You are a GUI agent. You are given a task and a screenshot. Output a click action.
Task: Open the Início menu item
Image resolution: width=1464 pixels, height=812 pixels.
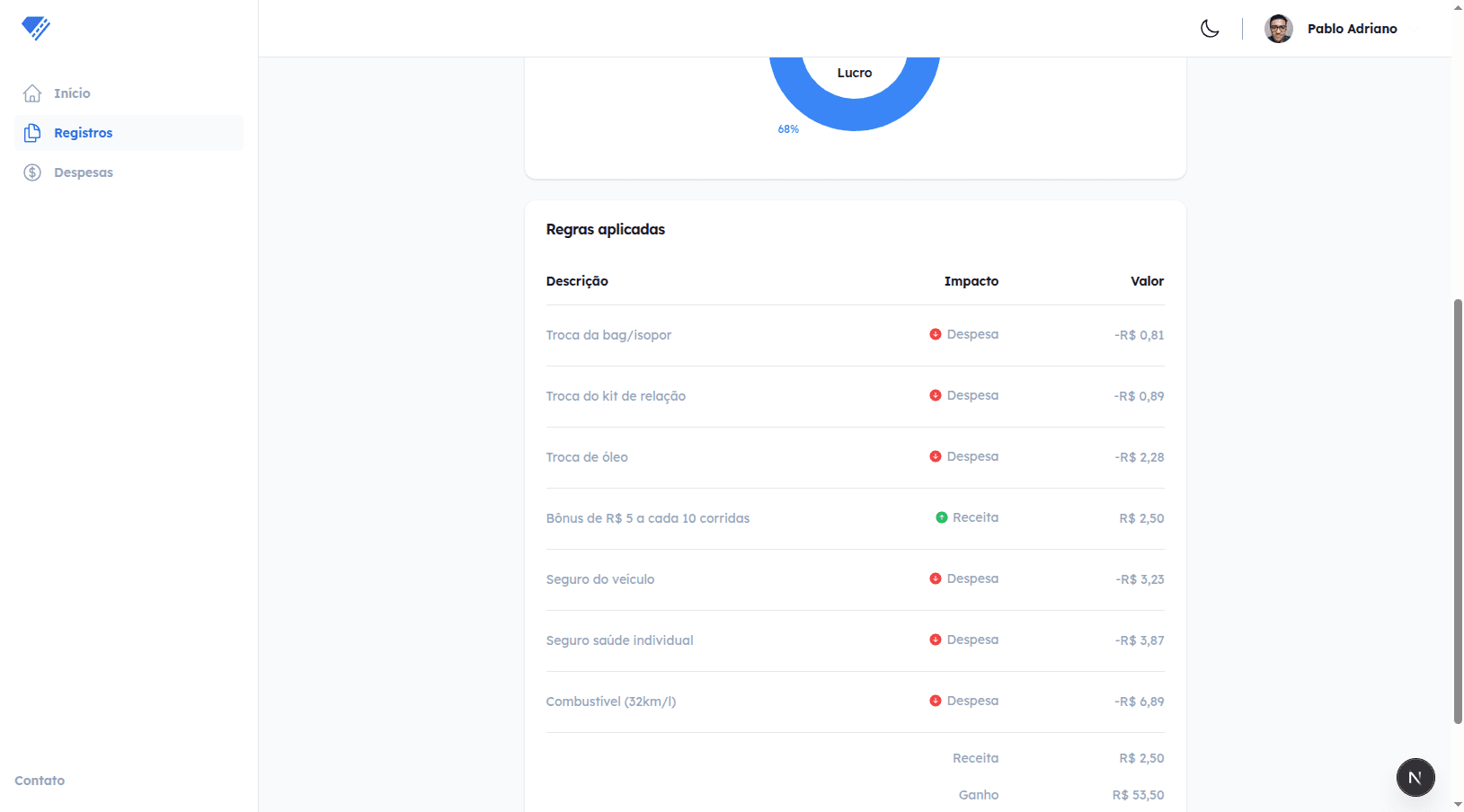72,93
